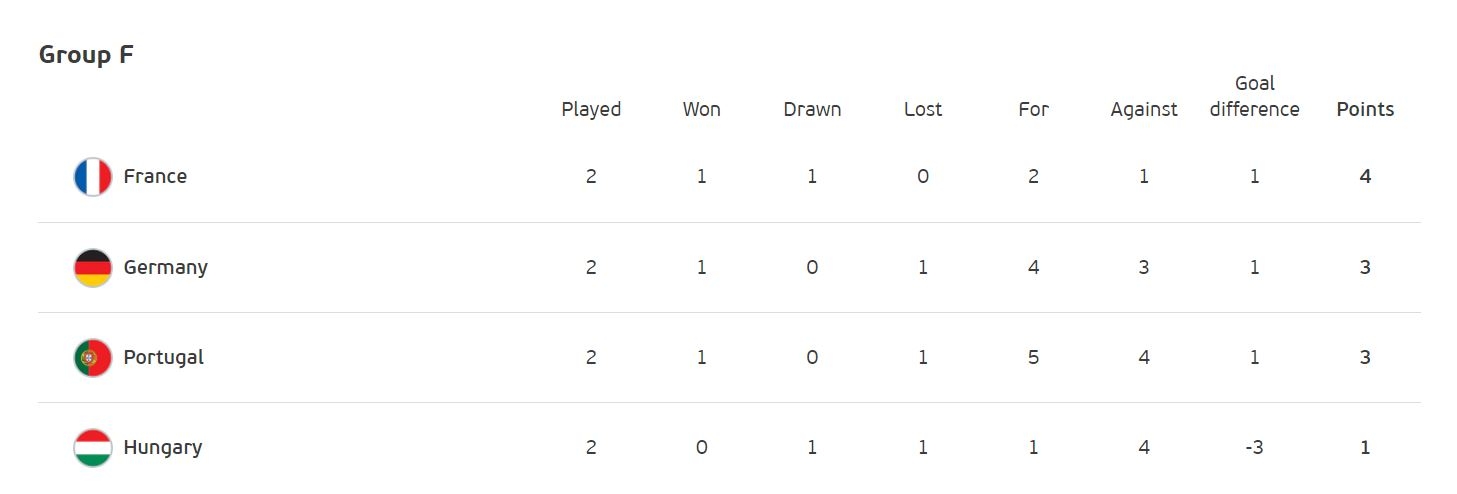This screenshot has width=1457, height=494.
Task: Click the Hungary flag icon
Action: click(93, 447)
